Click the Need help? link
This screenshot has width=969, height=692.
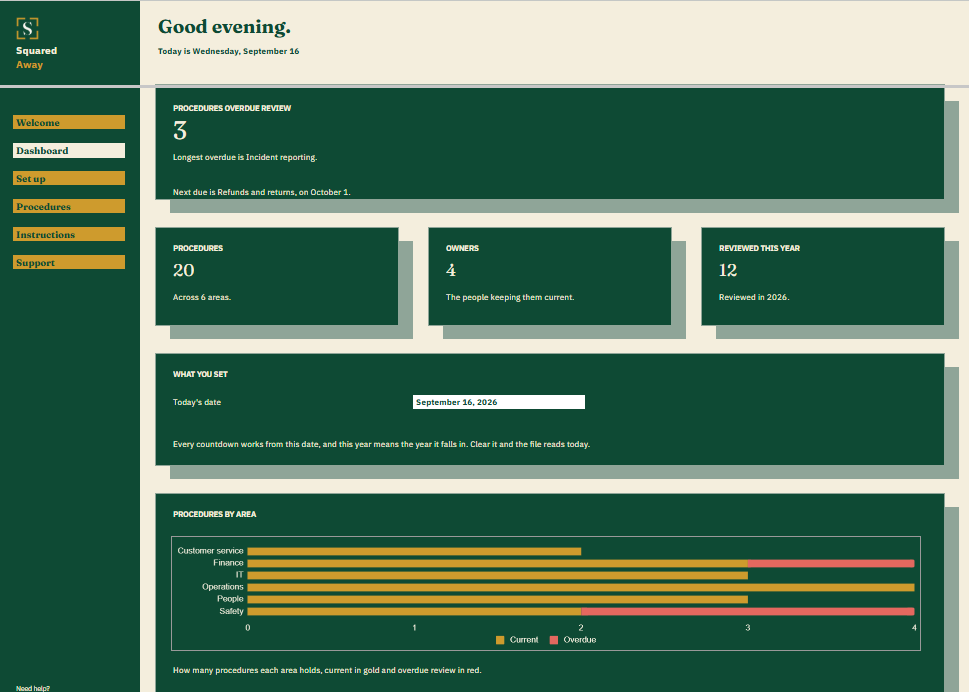(x=33, y=688)
